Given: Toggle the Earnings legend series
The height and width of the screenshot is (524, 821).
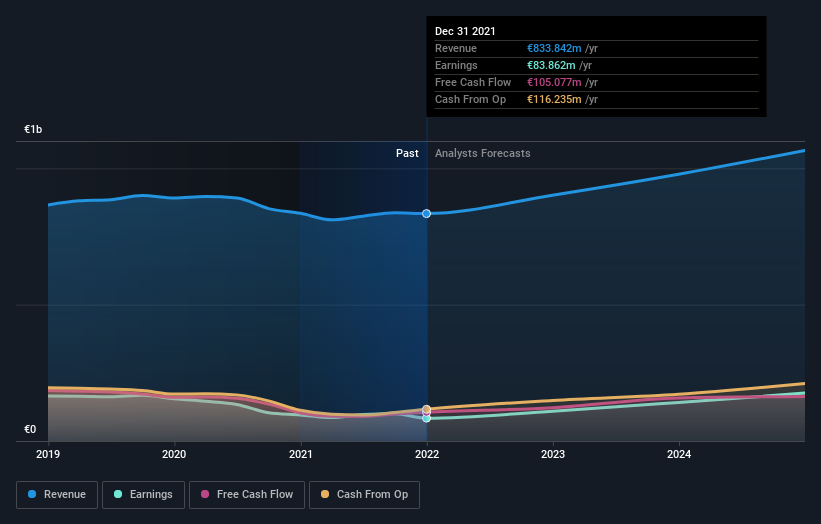Looking at the screenshot, I should [143, 495].
